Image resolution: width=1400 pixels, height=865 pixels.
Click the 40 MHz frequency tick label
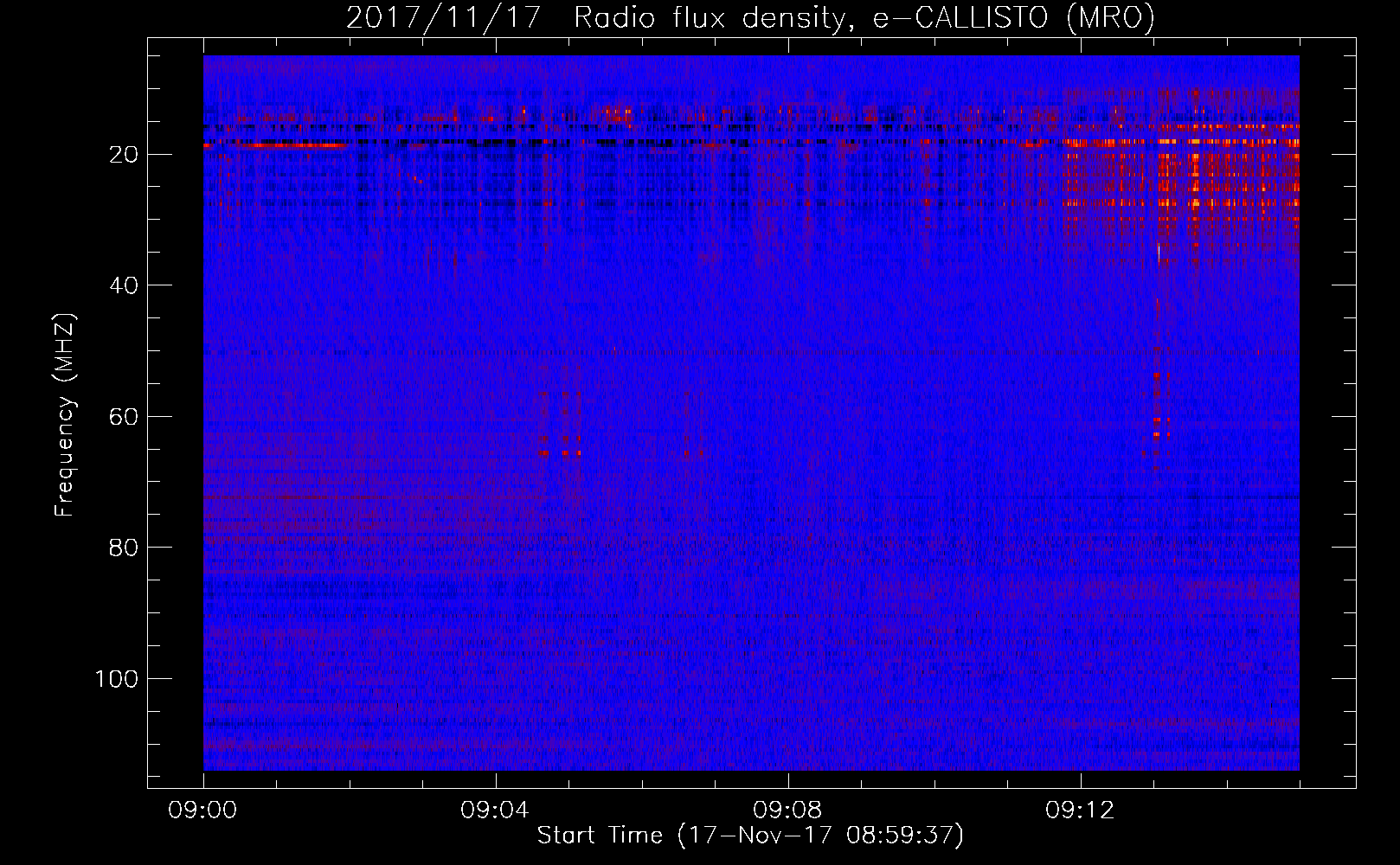(x=124, y=285)
